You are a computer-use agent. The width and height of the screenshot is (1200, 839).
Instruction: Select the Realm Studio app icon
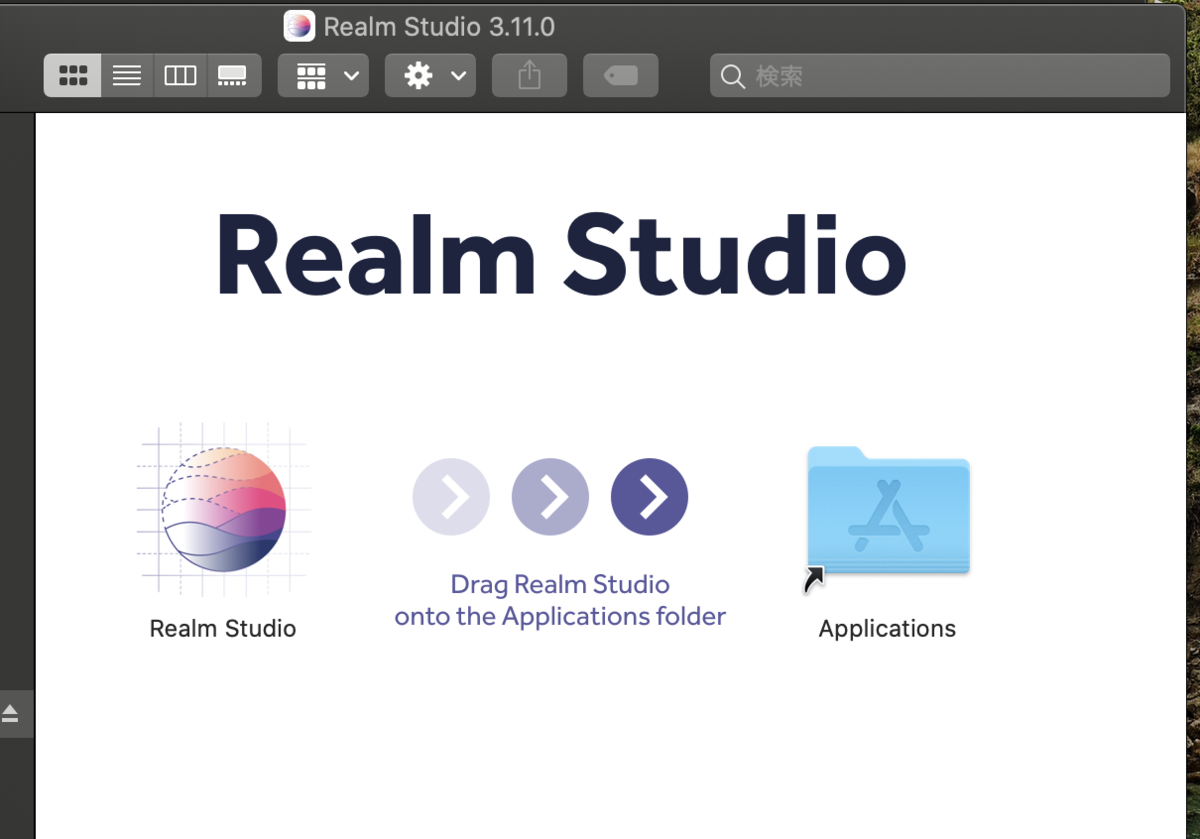pos(223,510)
